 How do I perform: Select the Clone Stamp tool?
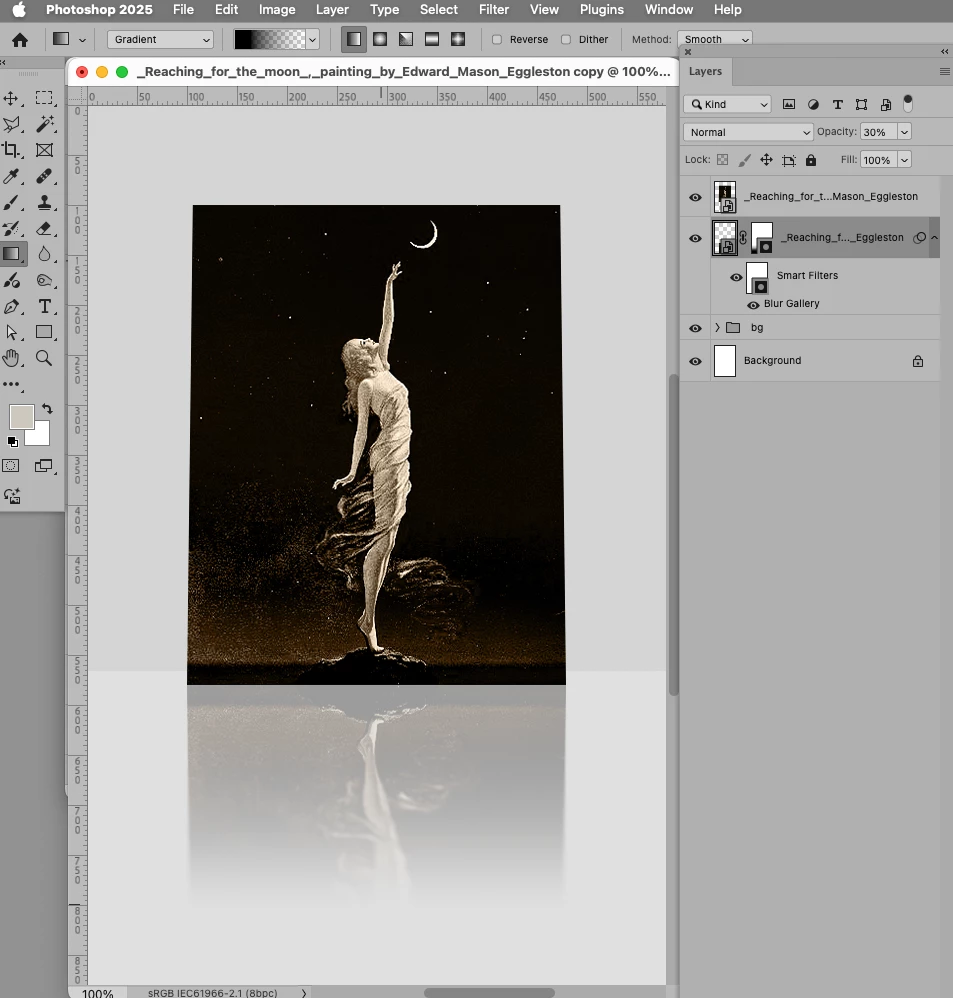tap(44, 202)
